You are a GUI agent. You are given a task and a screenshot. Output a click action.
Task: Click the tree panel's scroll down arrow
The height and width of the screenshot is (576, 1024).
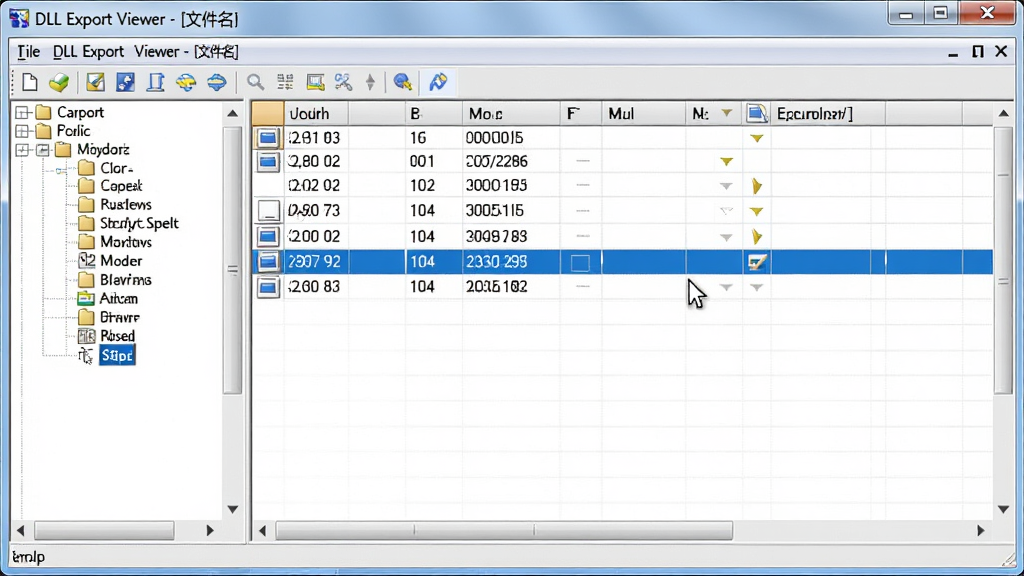pos(232,509)
